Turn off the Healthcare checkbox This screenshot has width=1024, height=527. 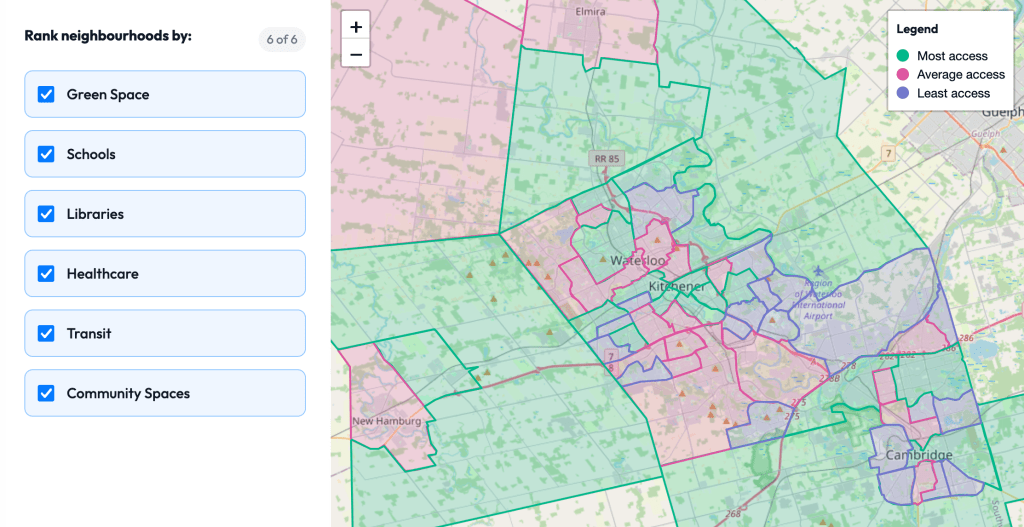click(46, 273)
